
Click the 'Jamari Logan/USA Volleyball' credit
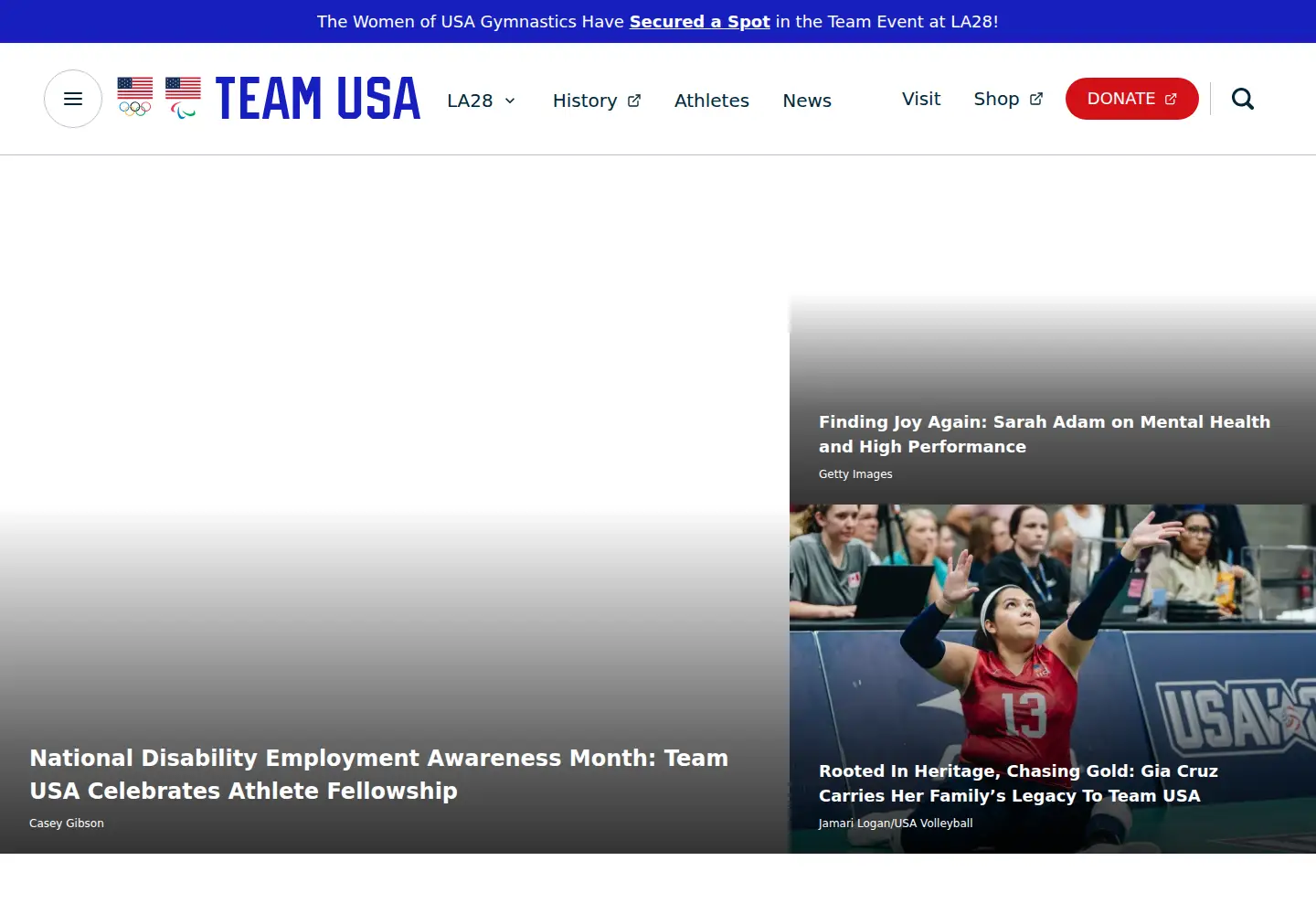[896, 824]
